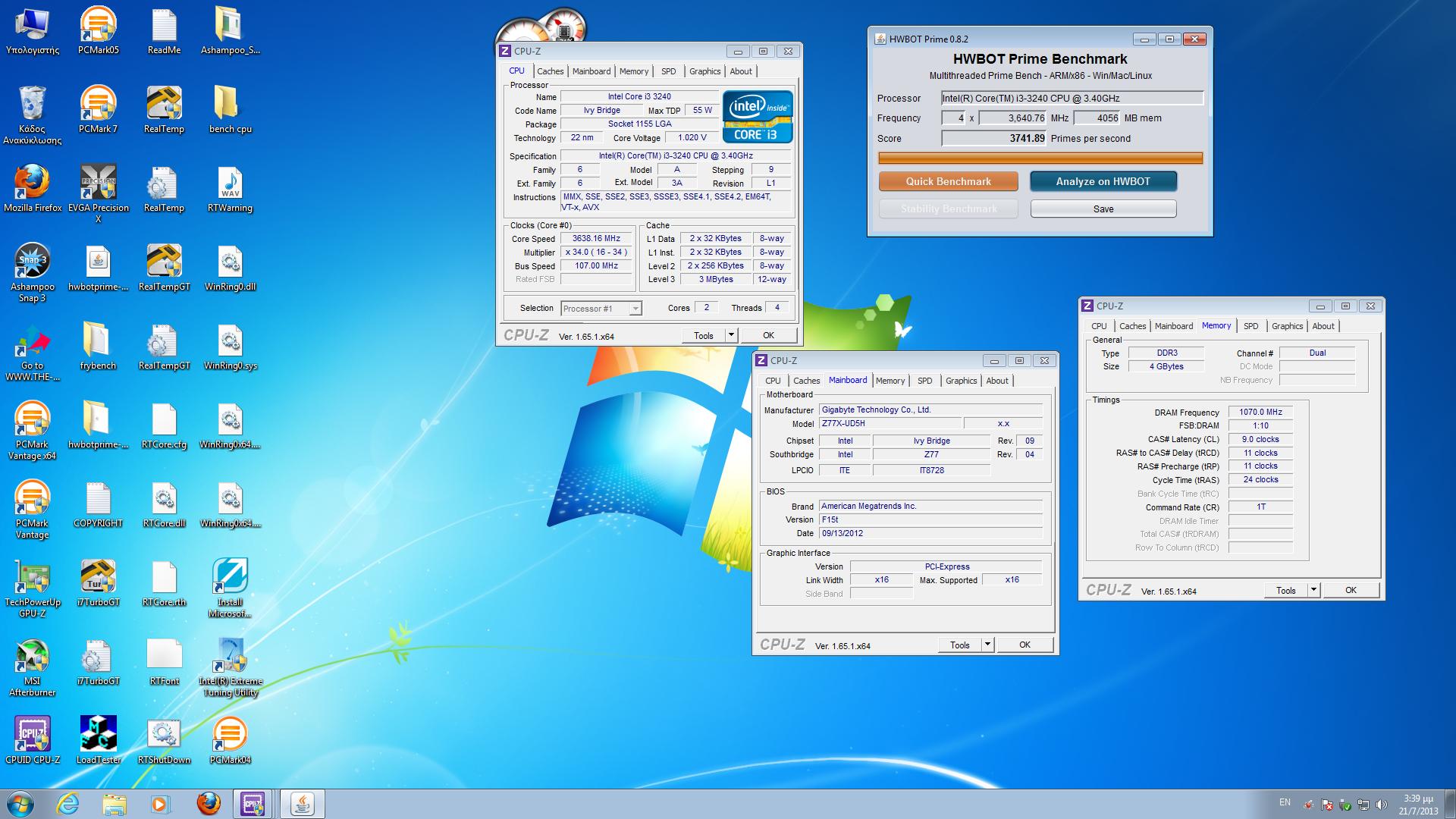Launch TechPowerUp GPU-Z shortcut
The height and width of the screenshot is (819, 1456).
click(32, 588)
